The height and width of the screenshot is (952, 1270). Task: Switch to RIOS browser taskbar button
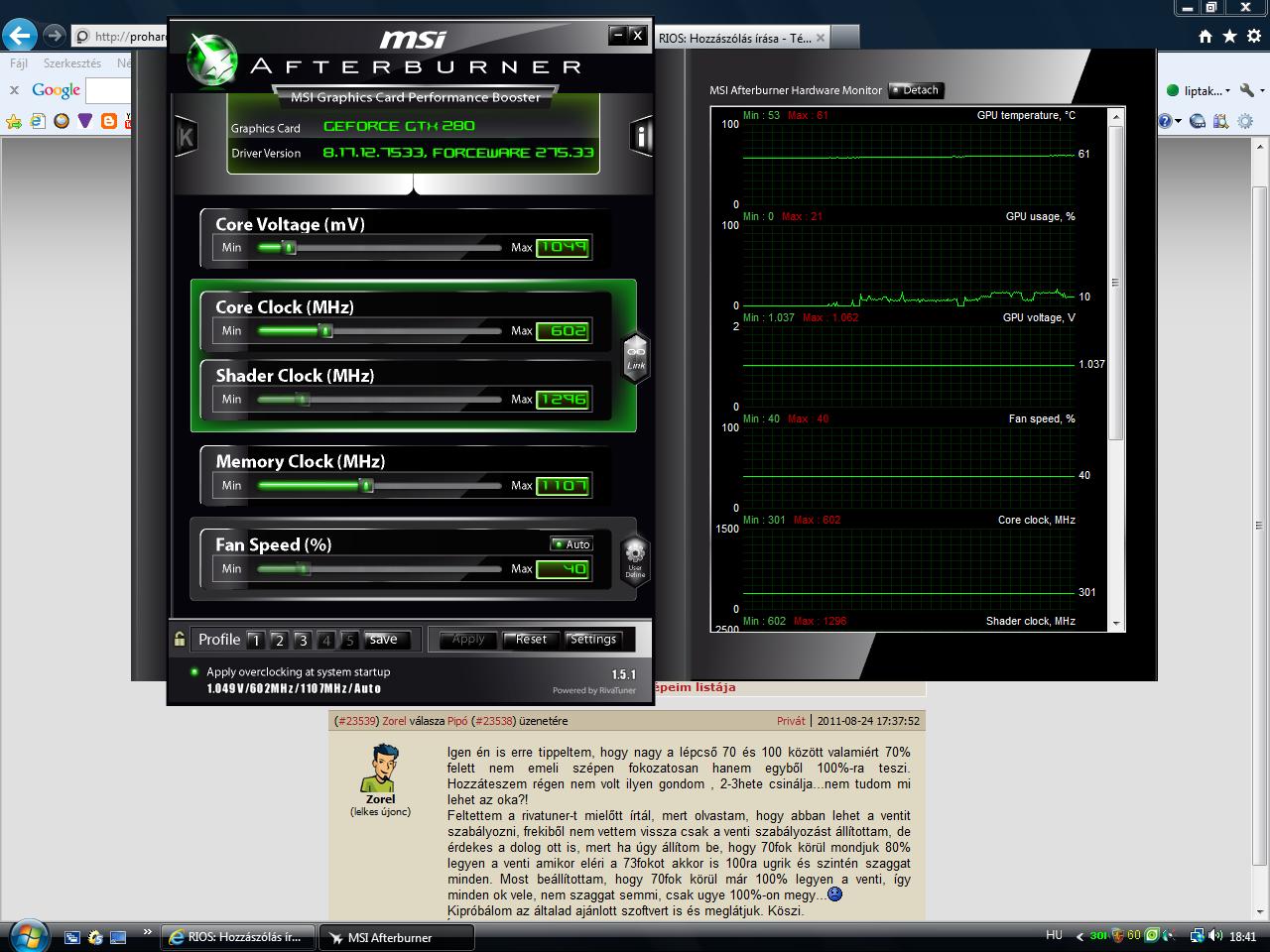[x=239, y=937]
